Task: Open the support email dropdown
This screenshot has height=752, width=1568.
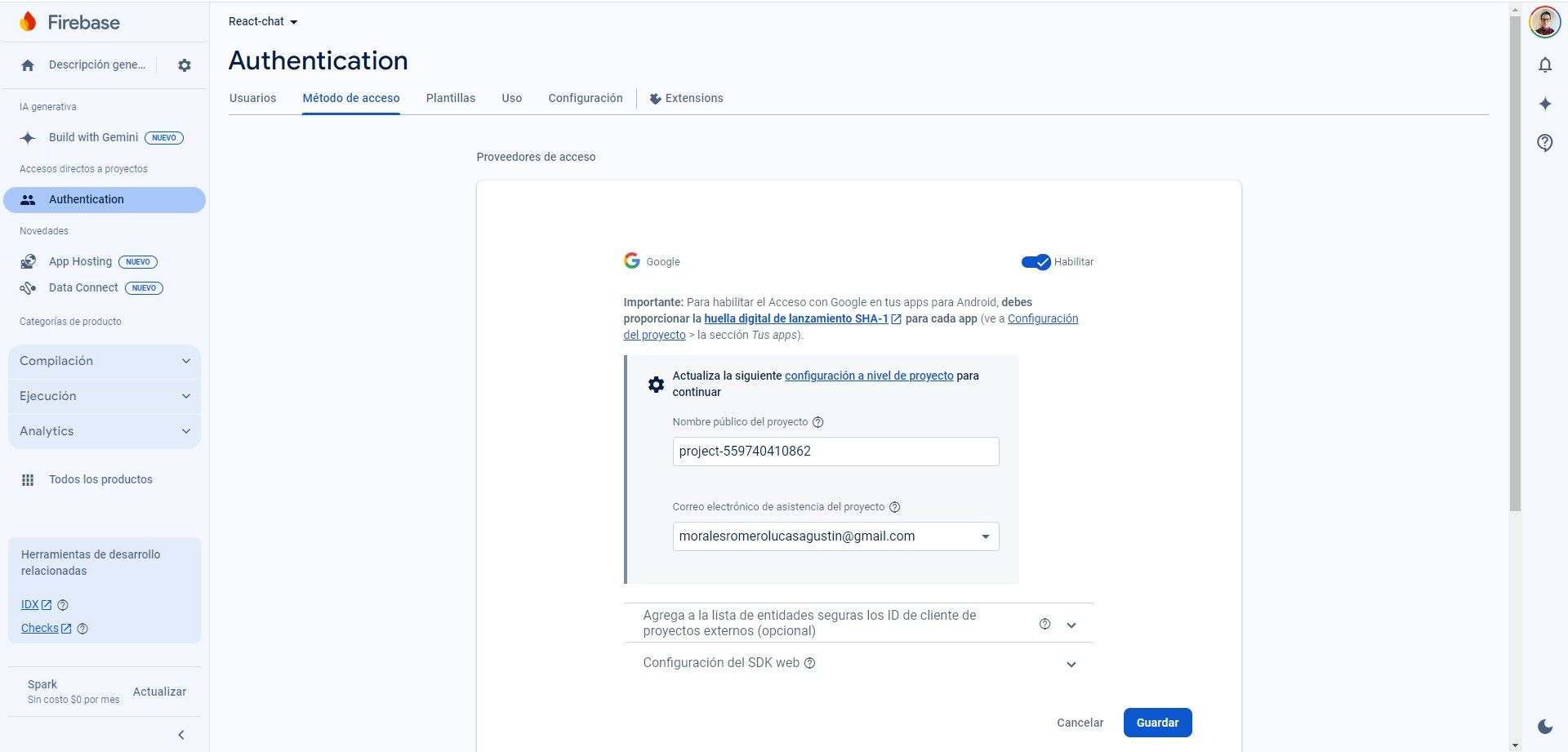Action: (x=835, y=536)
